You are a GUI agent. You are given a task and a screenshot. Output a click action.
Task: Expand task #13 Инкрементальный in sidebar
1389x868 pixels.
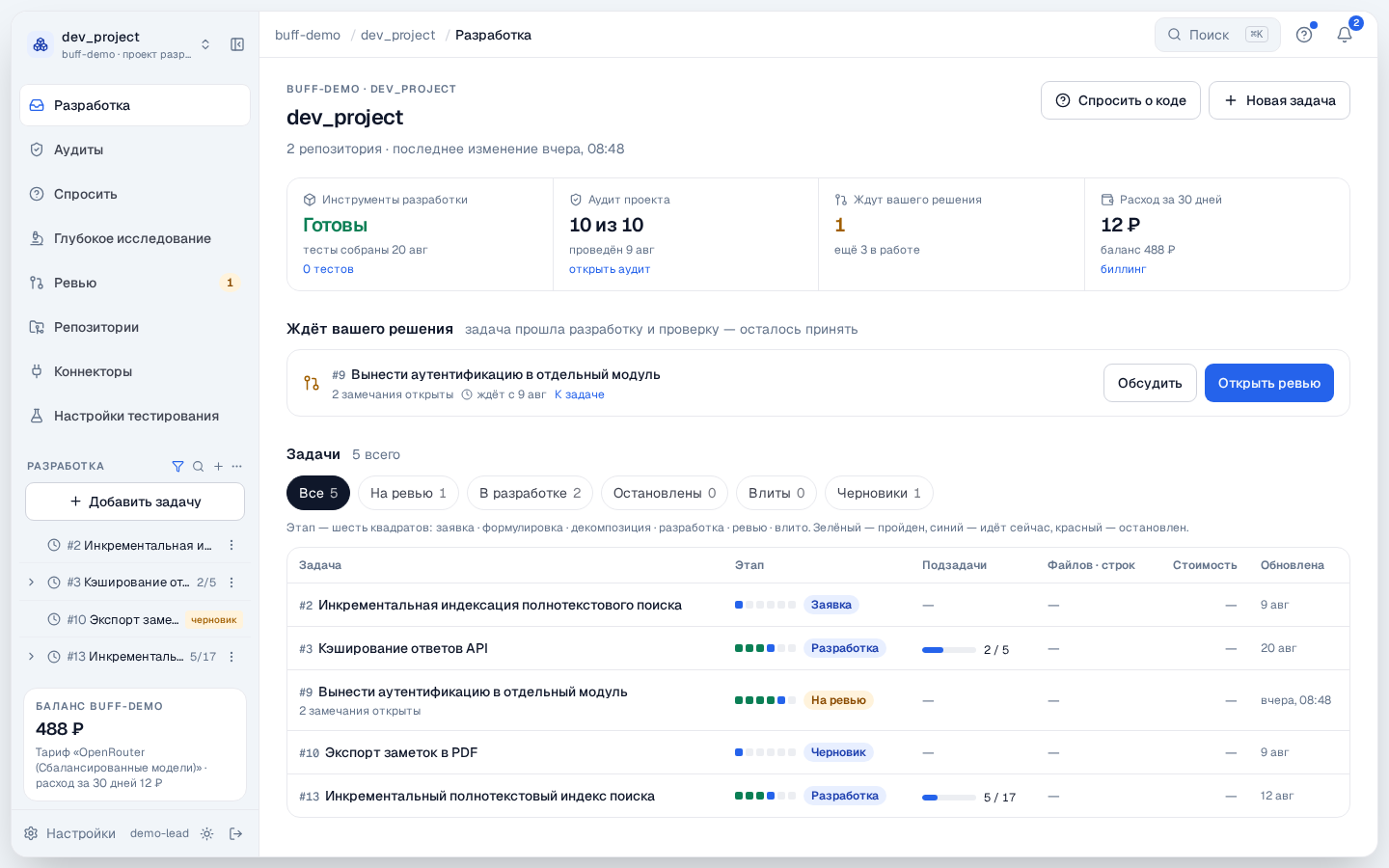31,657
